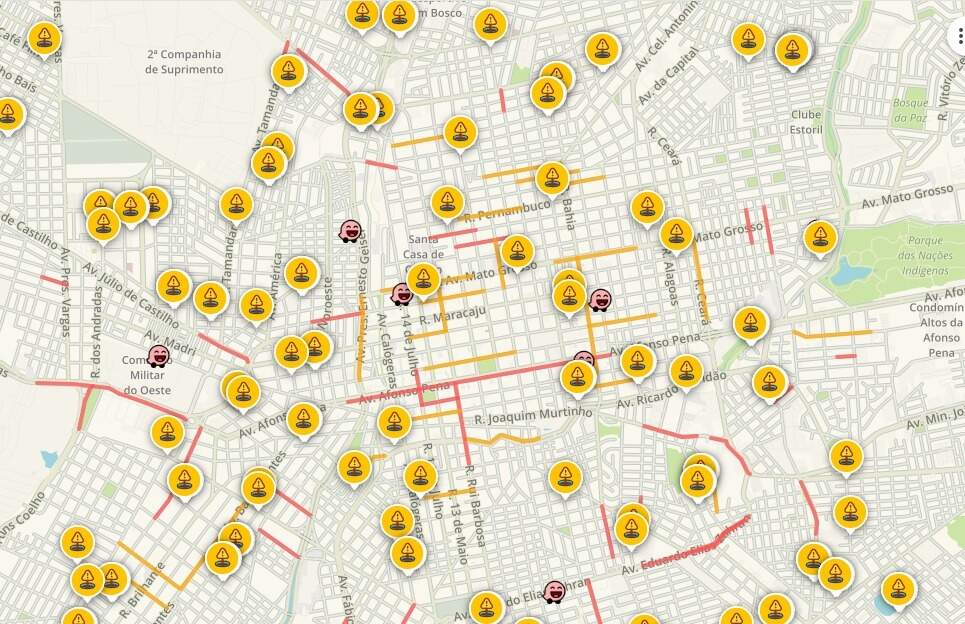Select the hazard marker on R. Pernambuco
The image size is (965, 624).
pos(447,201)
